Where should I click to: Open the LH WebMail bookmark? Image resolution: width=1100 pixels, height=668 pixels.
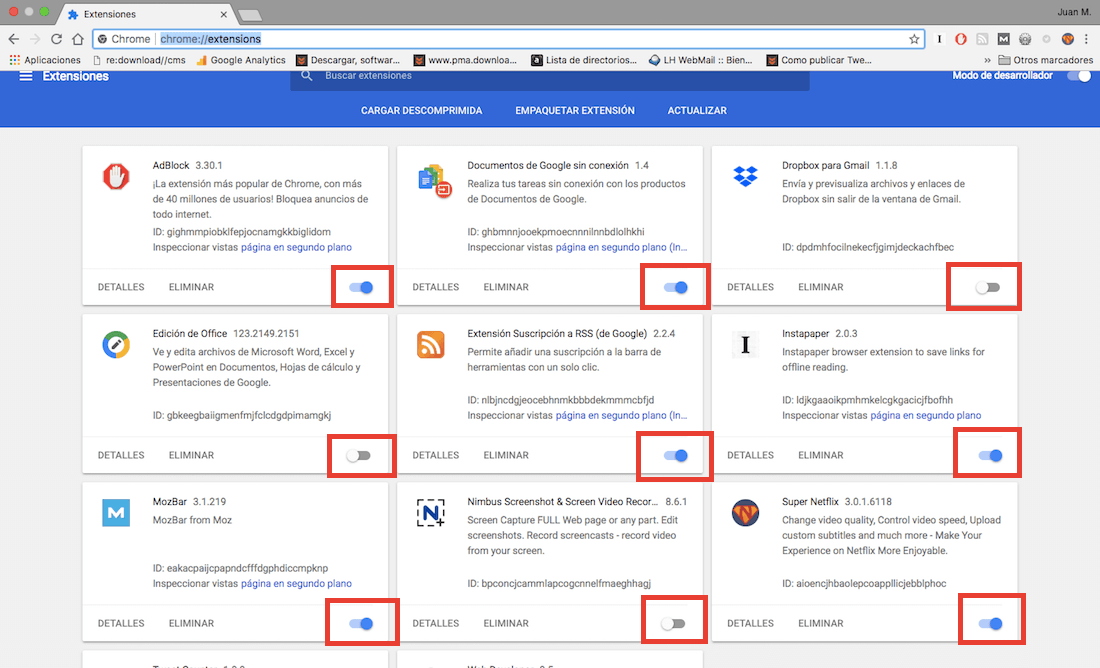pos(700,60)
